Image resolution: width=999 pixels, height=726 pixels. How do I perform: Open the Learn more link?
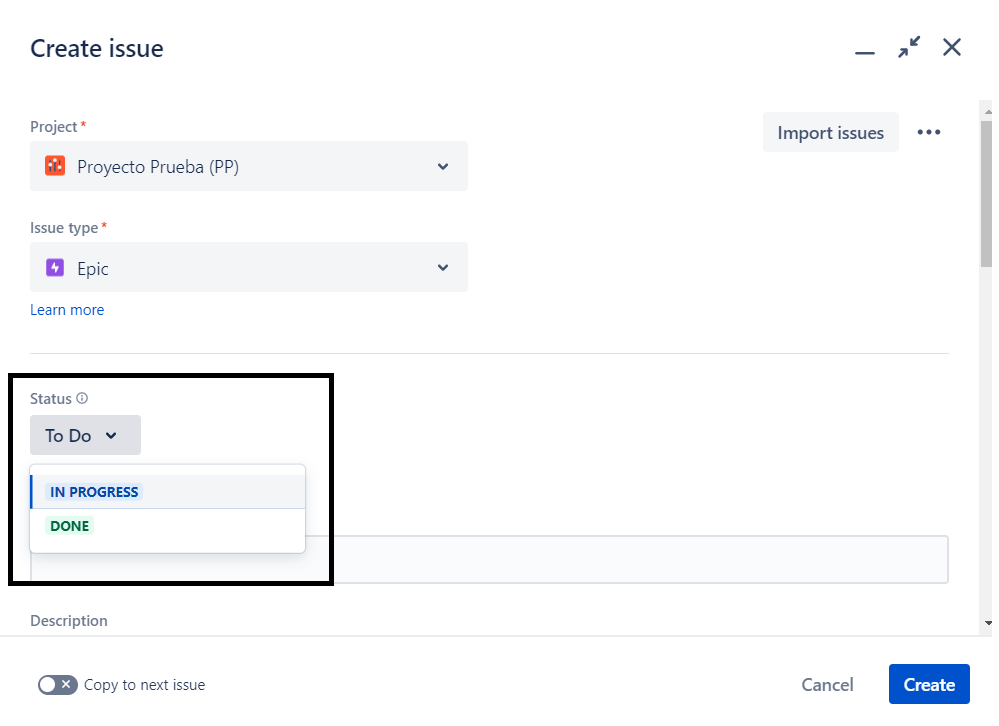pyautogui.click(x=67, y=310)
